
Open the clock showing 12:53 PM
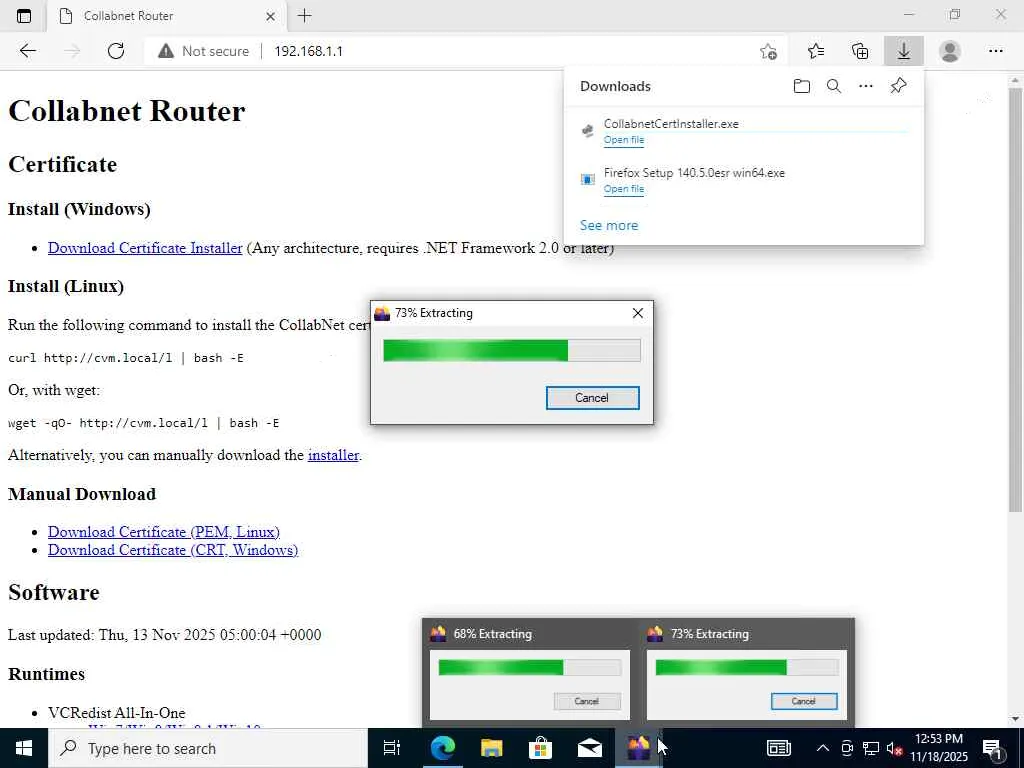(x=939, y=748)
